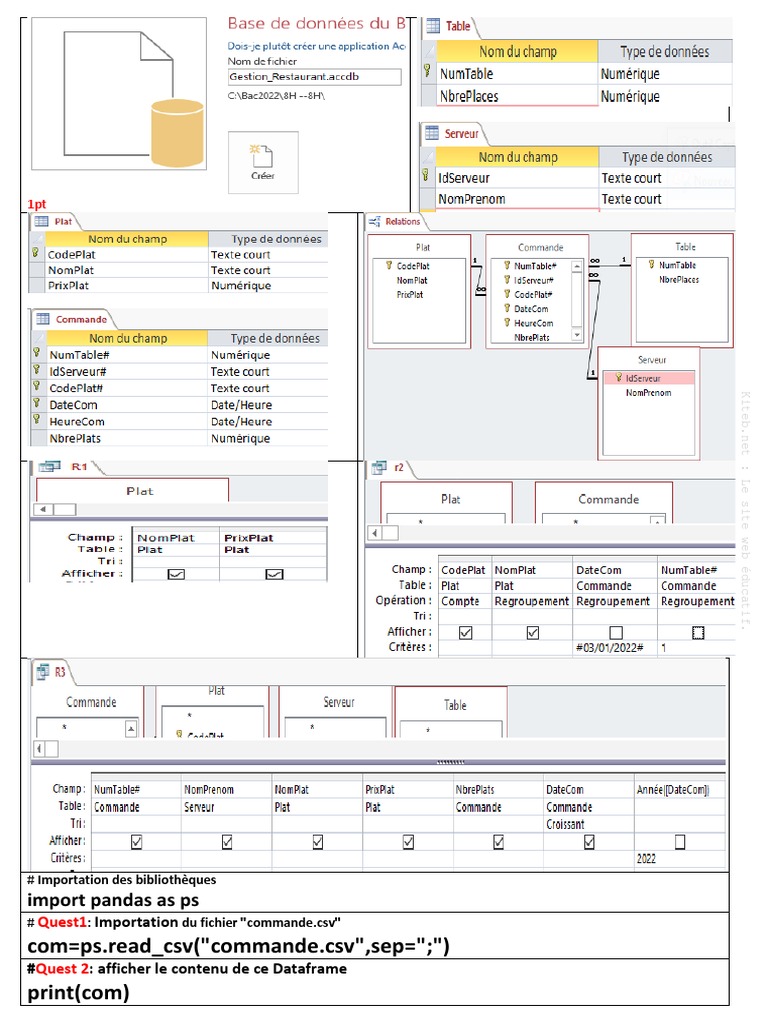Click the 'Année([DateCom])' field cell in R3

point(679,790)
